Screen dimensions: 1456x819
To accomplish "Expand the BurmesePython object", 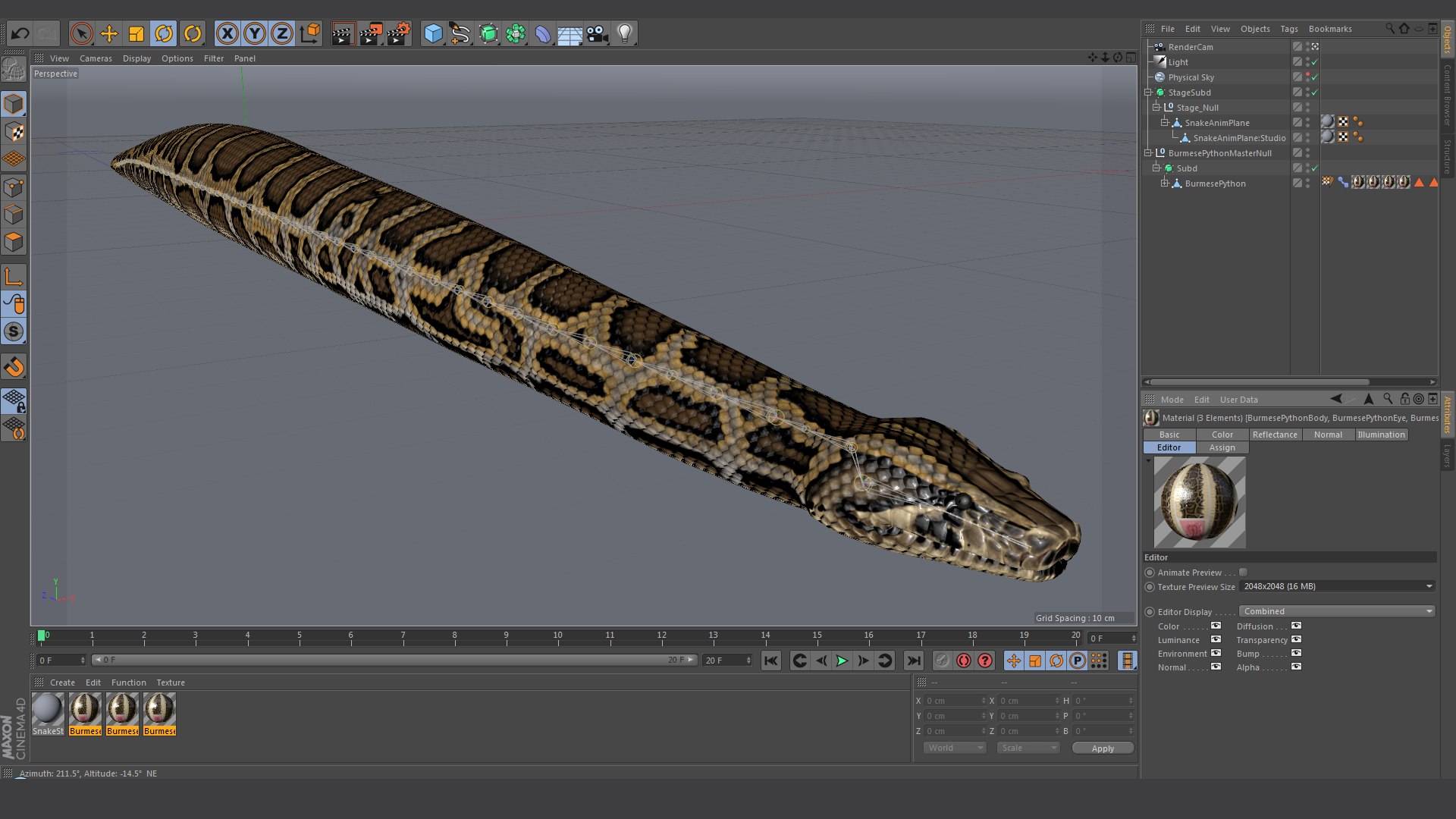I will pos(1165,183).
